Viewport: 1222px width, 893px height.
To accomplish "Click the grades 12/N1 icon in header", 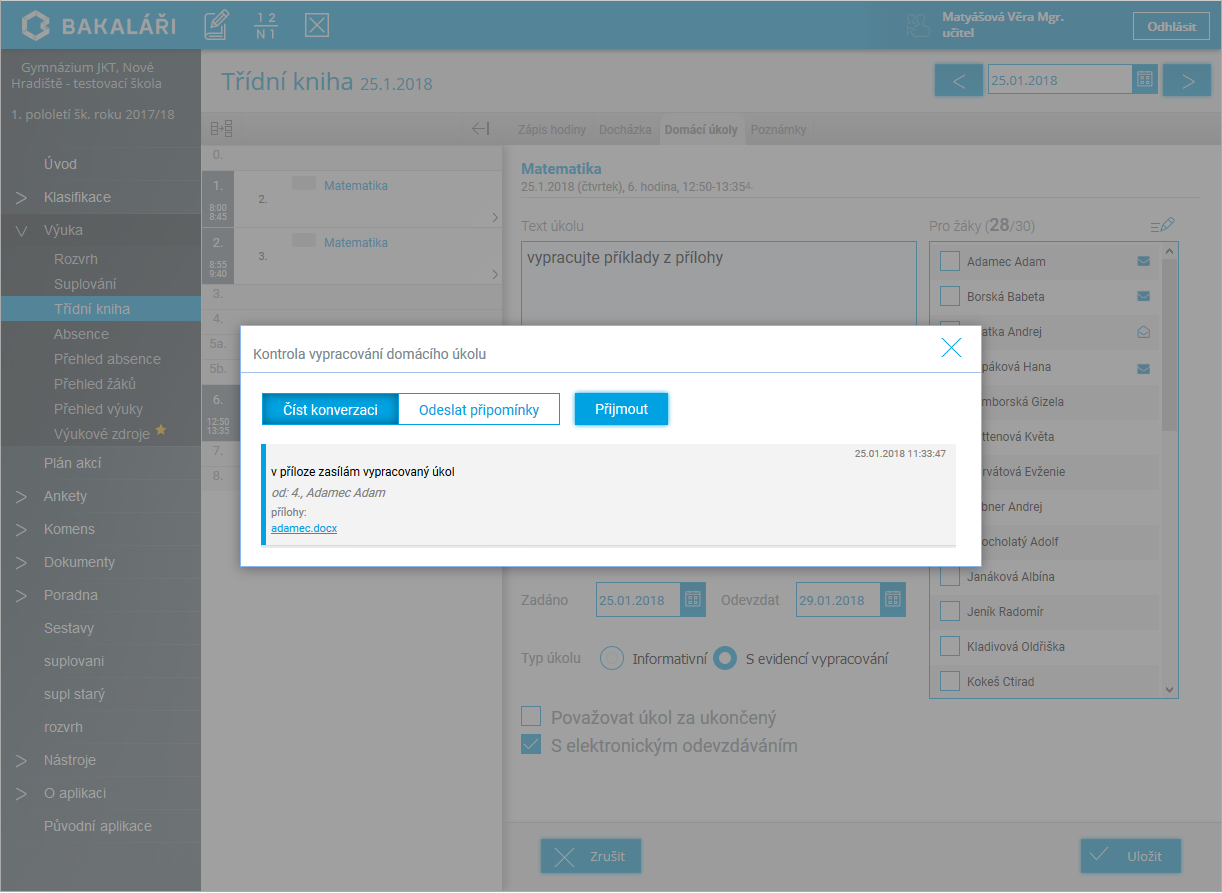I will point(266,25).
